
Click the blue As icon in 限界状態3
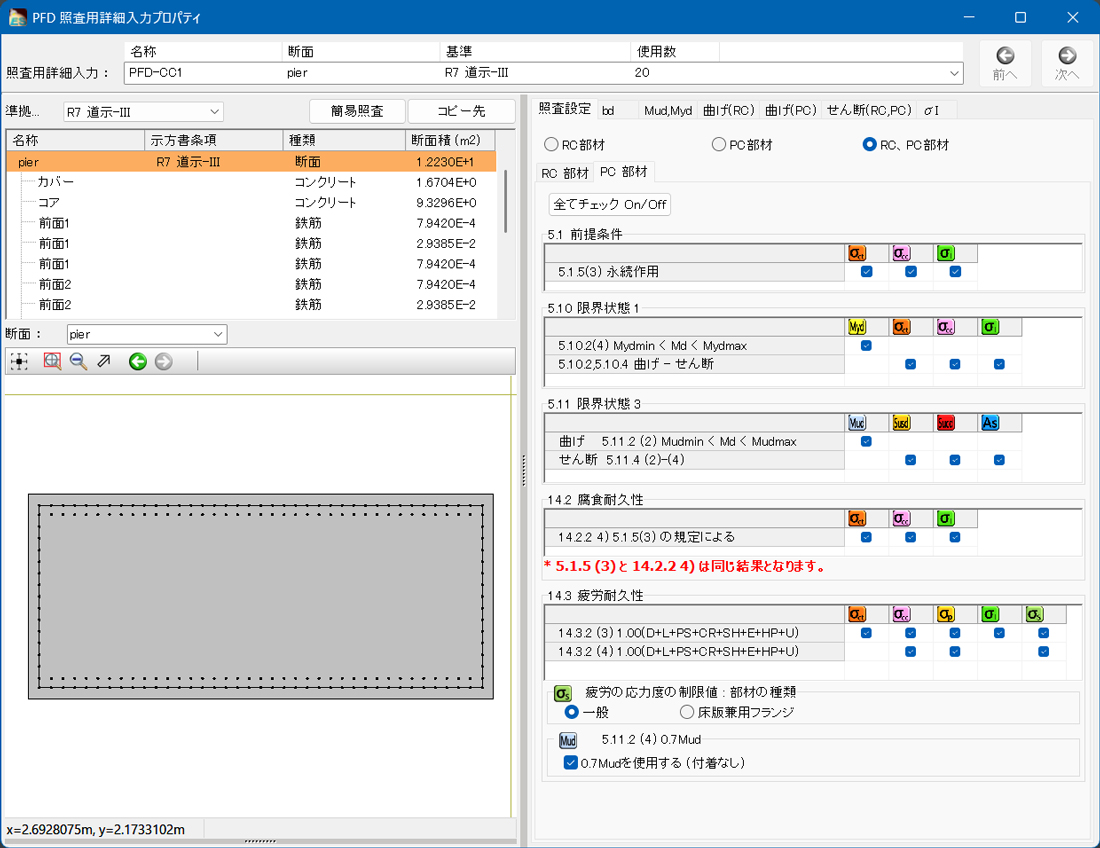point(990,423)
